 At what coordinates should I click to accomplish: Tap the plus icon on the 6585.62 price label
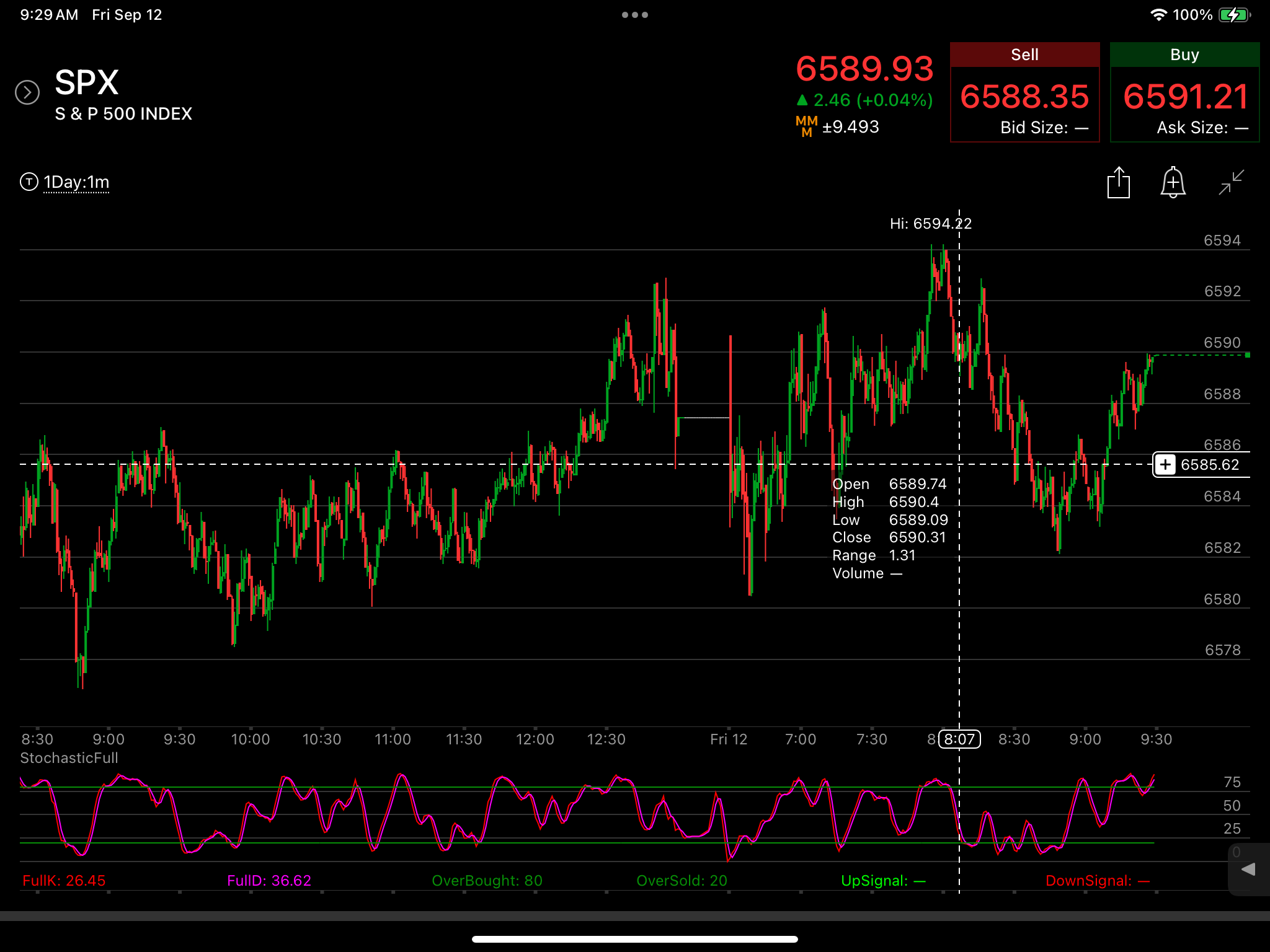(1166, 465)
